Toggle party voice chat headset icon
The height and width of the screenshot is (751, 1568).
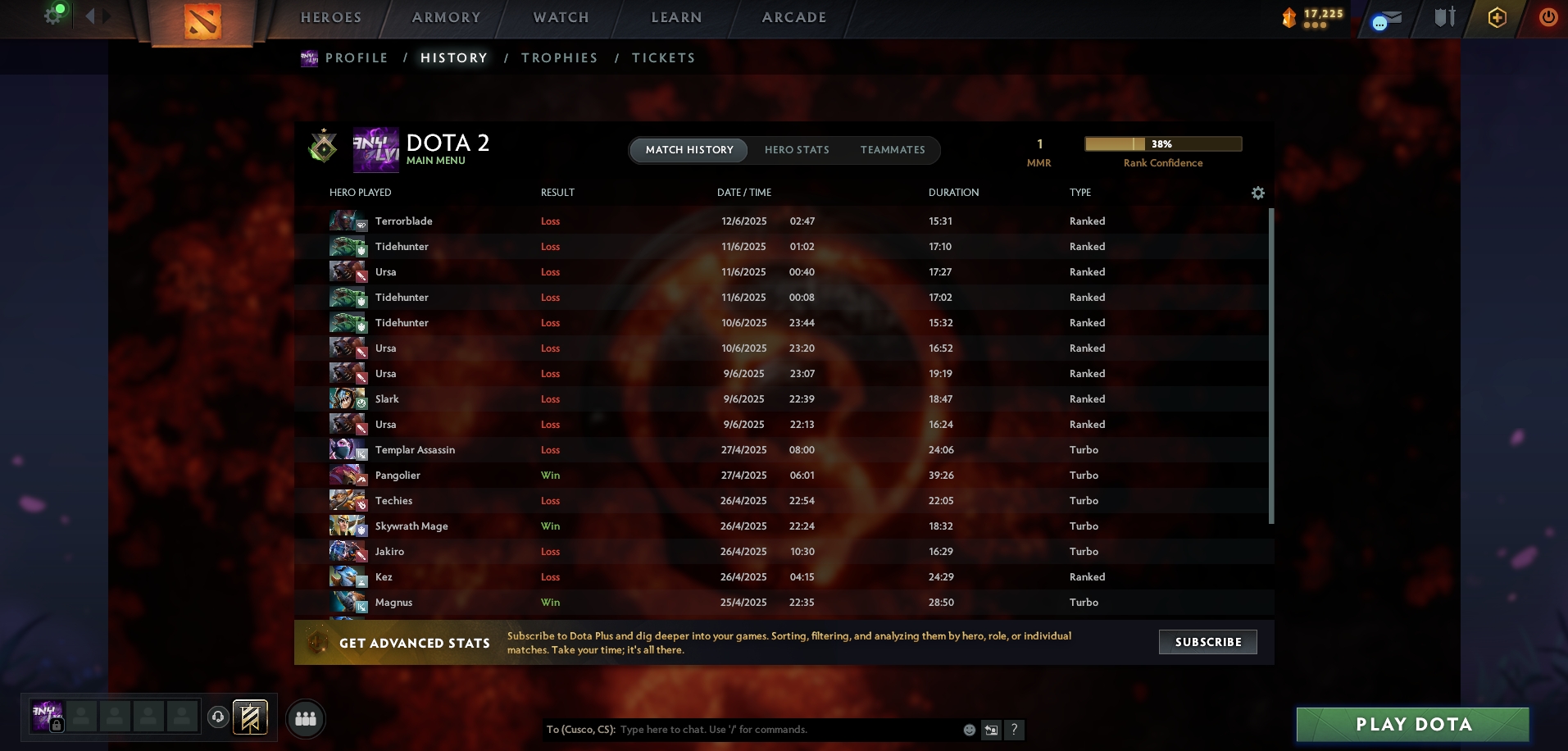coord(218,717)
